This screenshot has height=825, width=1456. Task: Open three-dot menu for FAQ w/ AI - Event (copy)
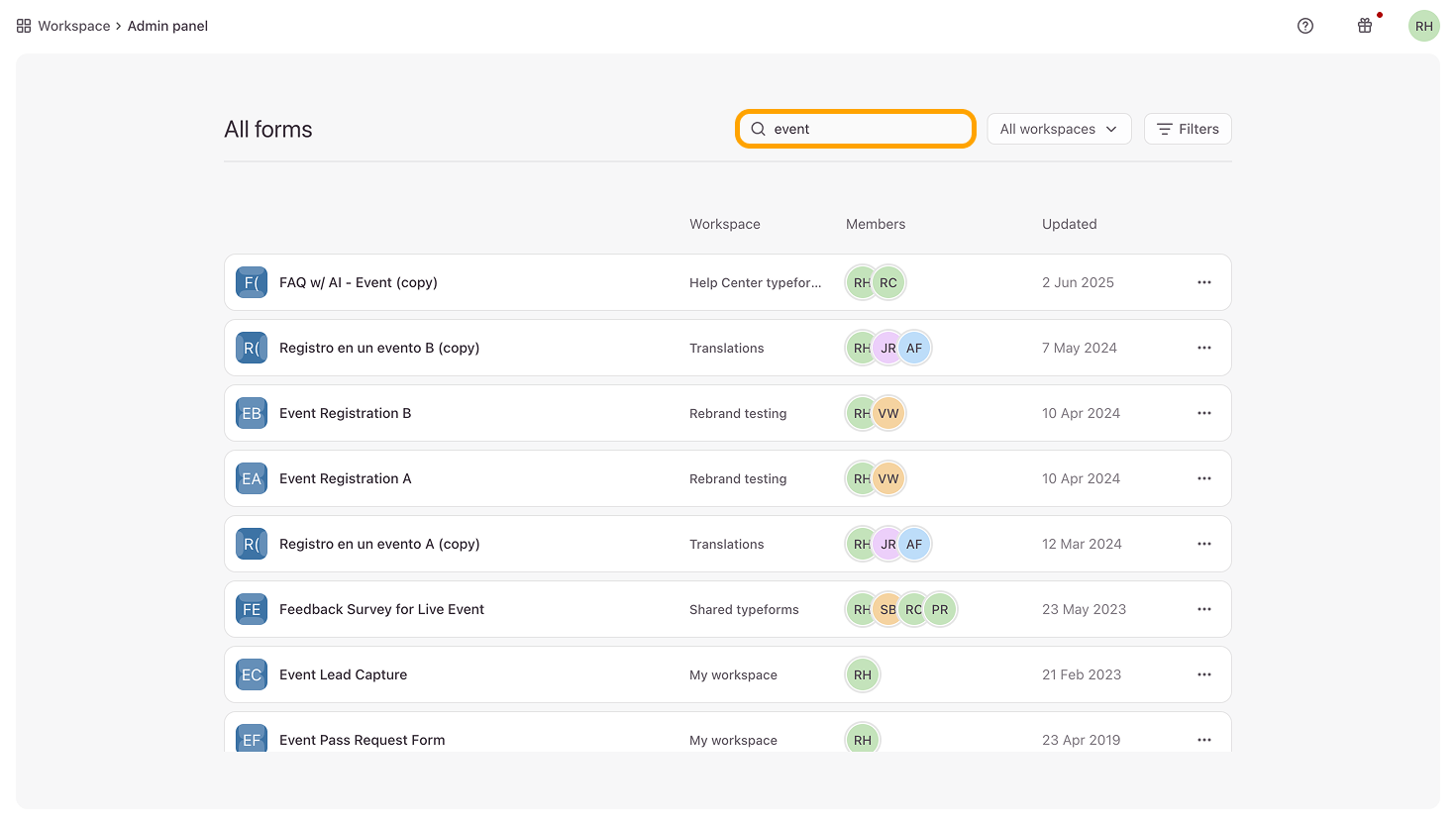coord(1203,282)
